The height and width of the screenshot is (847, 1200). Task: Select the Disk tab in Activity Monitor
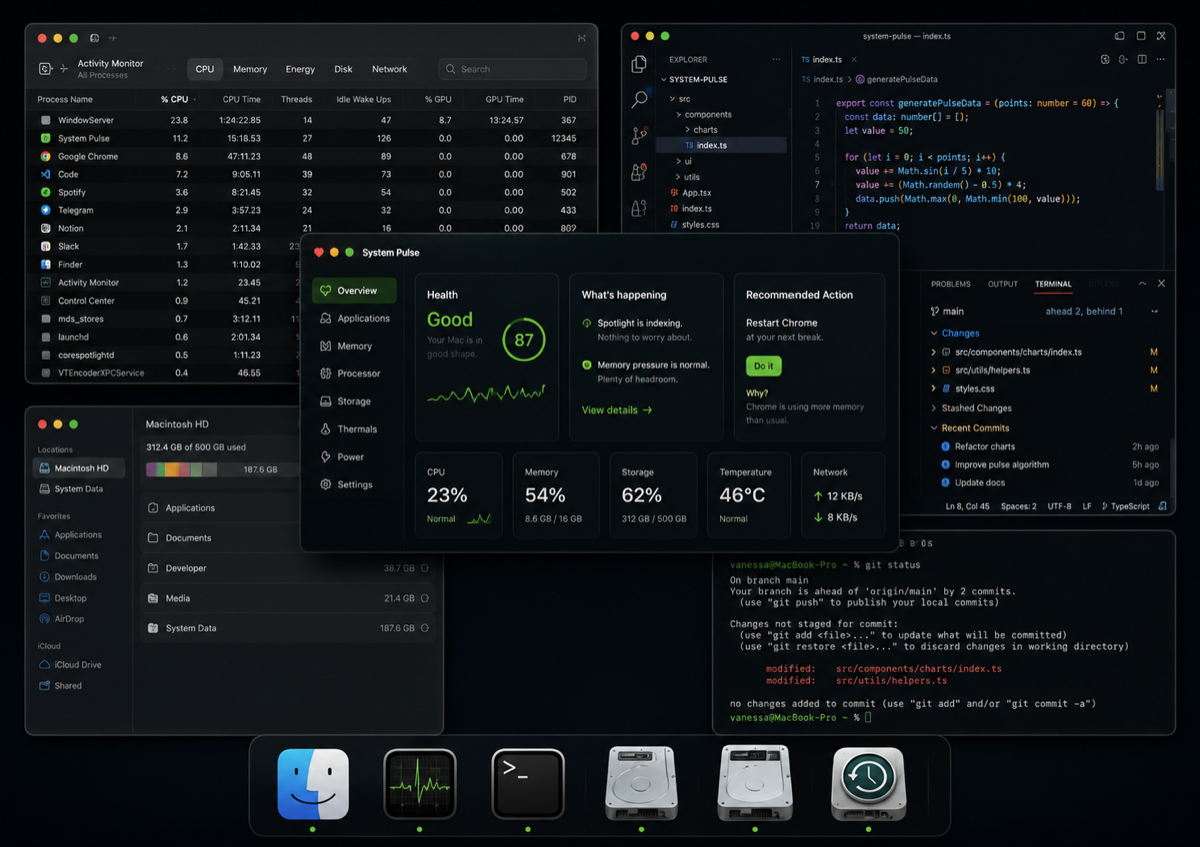tap(343, 69)
